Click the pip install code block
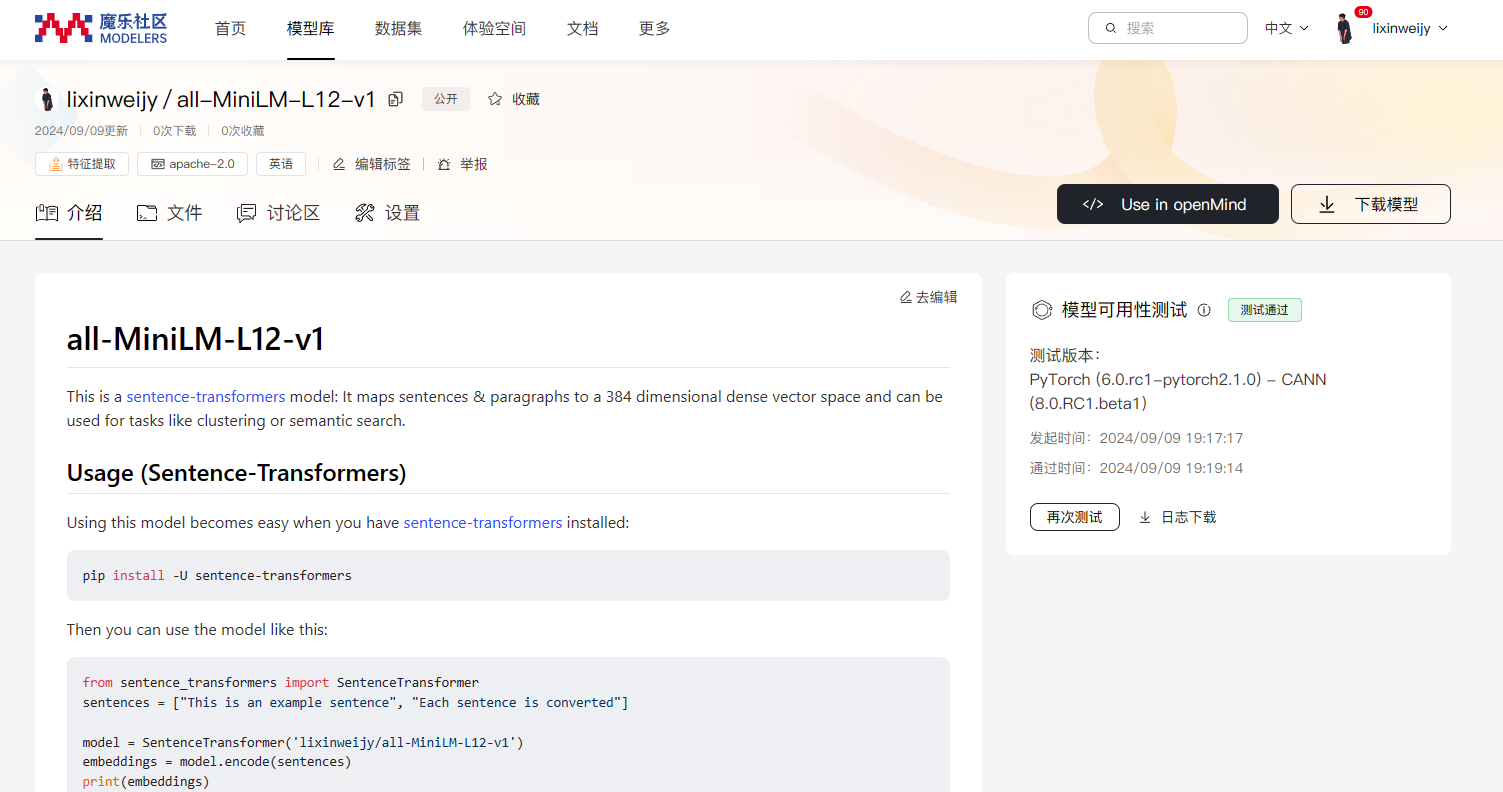 (508, 575)
